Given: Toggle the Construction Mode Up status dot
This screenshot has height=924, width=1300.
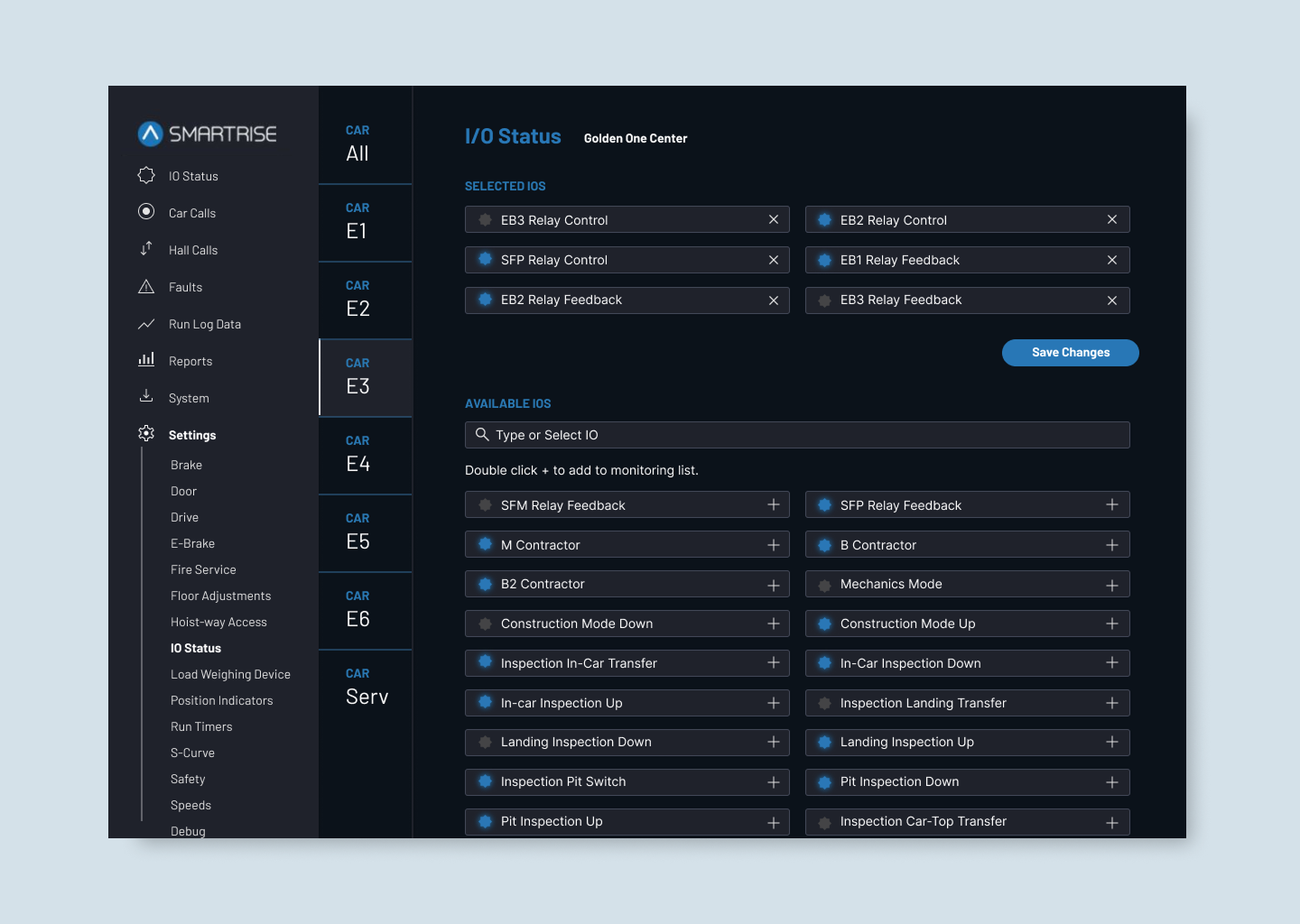Looking at the screenshot, I should [x=824, y=624].
